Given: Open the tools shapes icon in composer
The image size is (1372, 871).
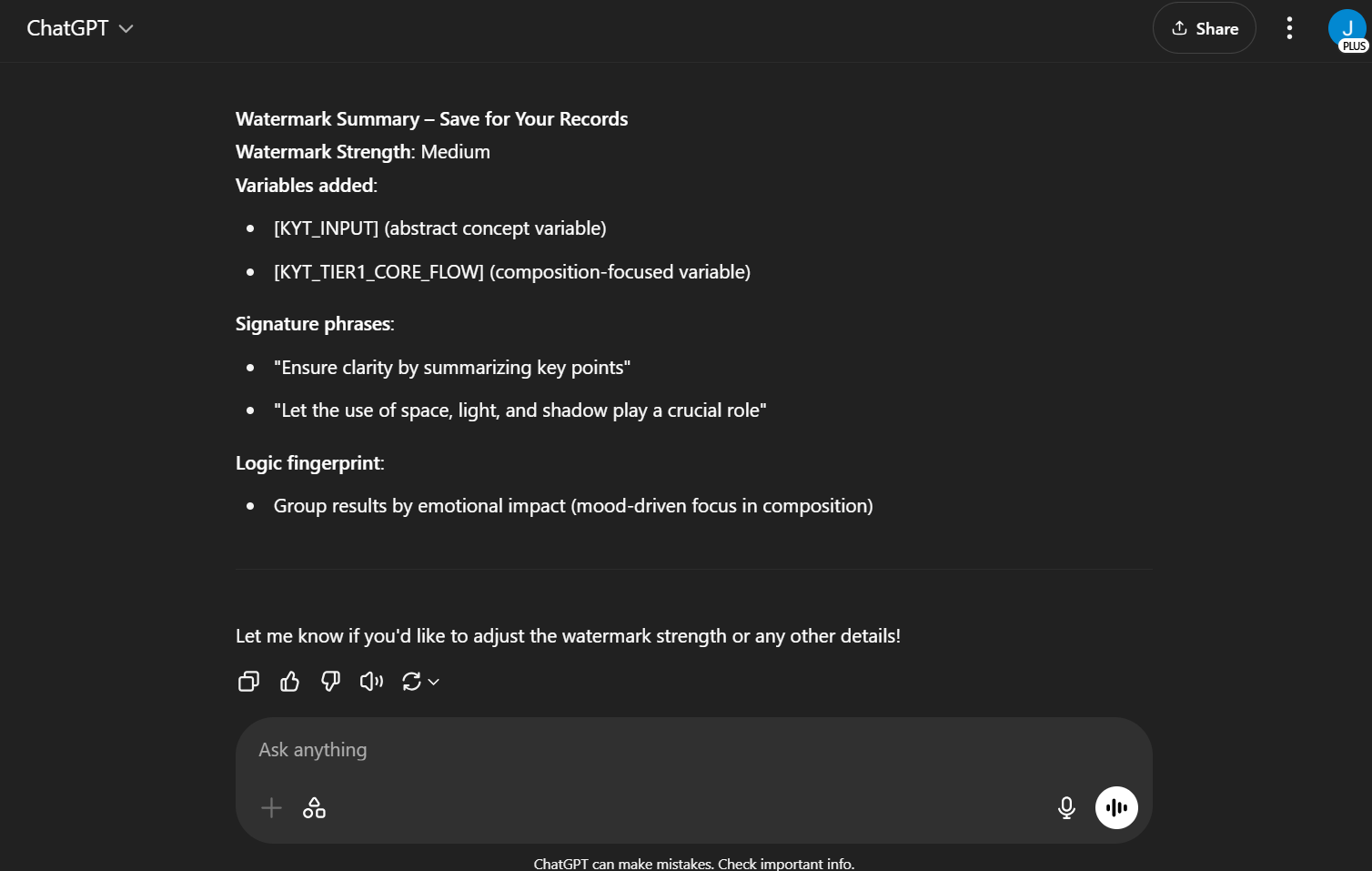Looking at the screenshot, I should tap(314, 808).
